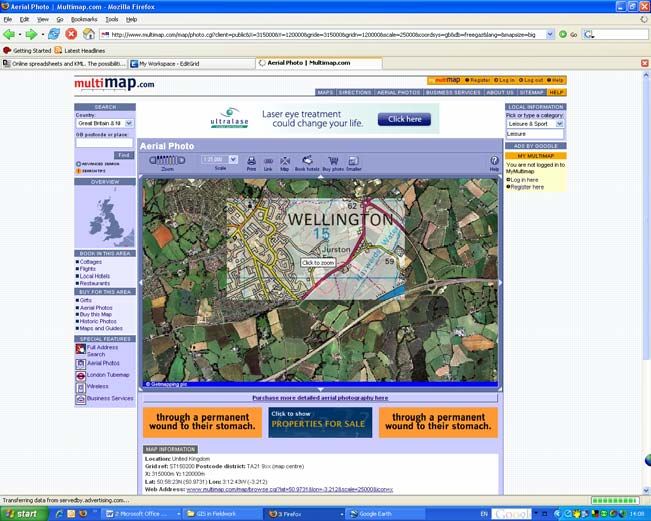Click the Properties for Sale banner

pyautogui.click(x=320, y=422)
